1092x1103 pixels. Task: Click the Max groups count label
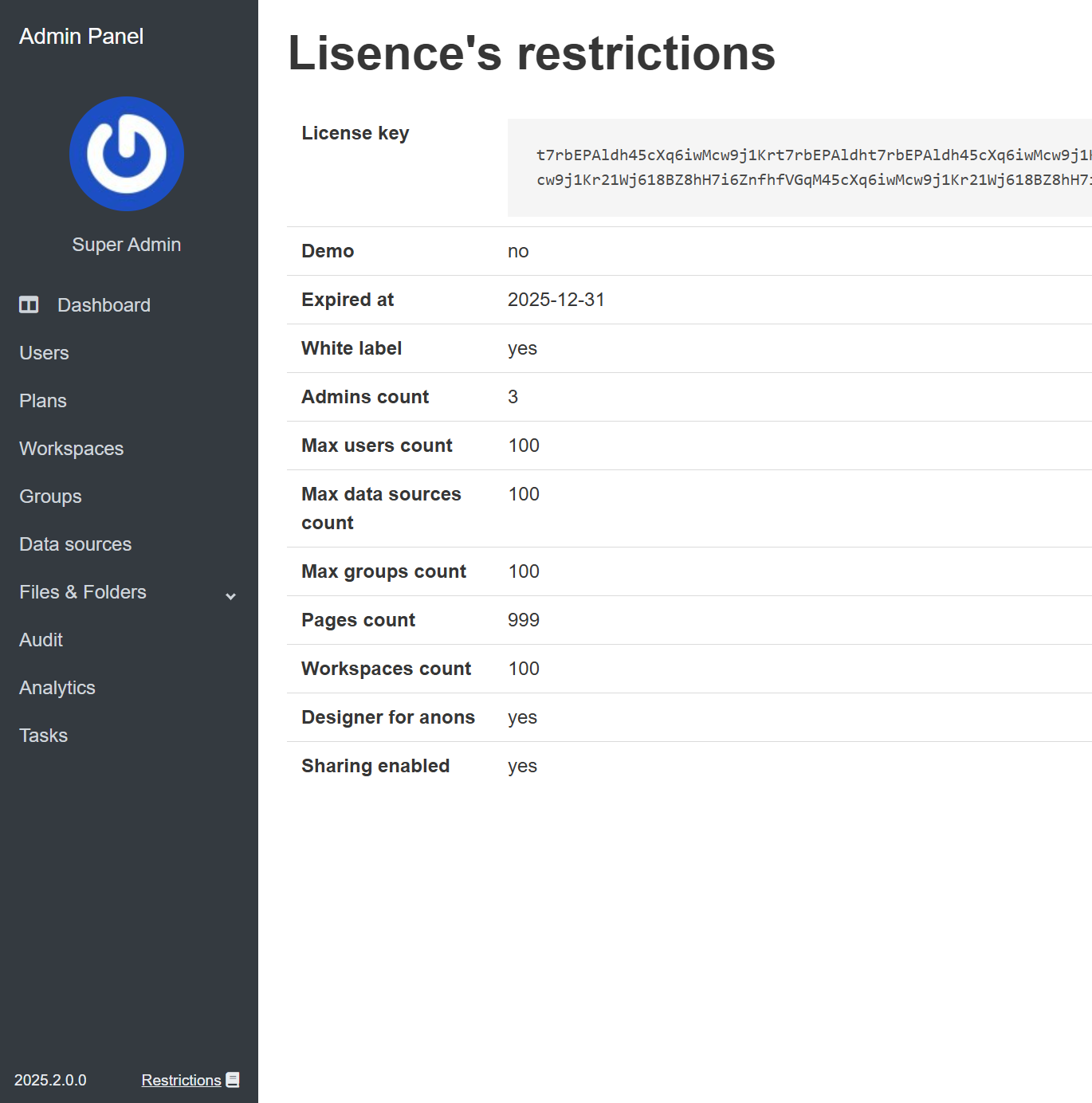point(383,571)
